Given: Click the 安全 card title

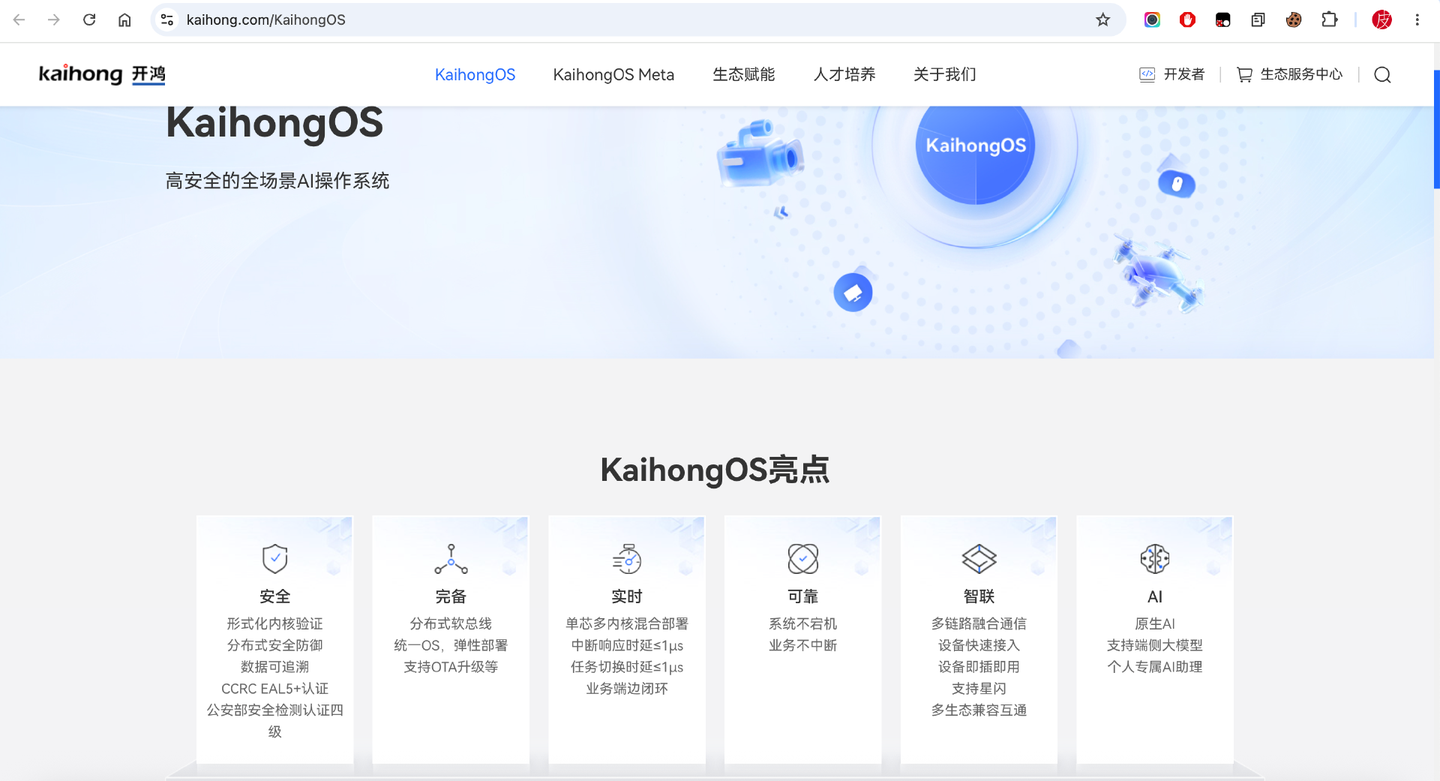Looking at the screenshot, I should 275,596.
